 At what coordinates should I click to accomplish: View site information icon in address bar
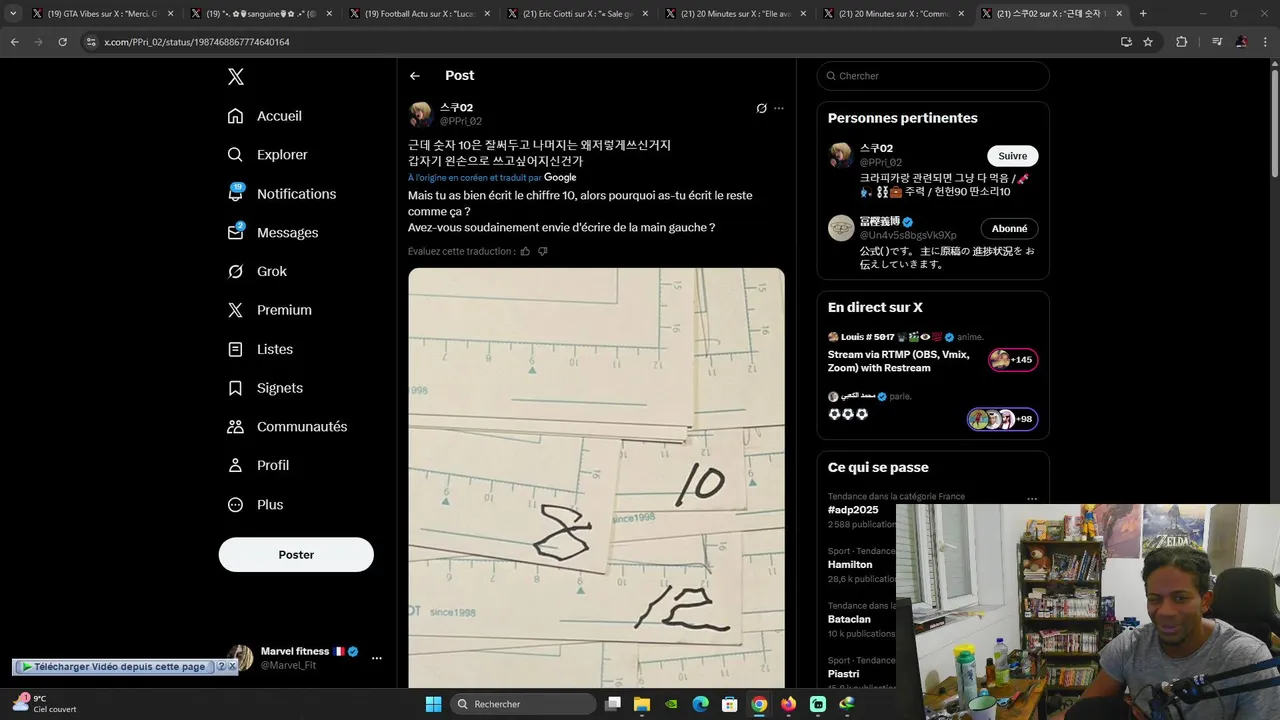pos(91,42)
